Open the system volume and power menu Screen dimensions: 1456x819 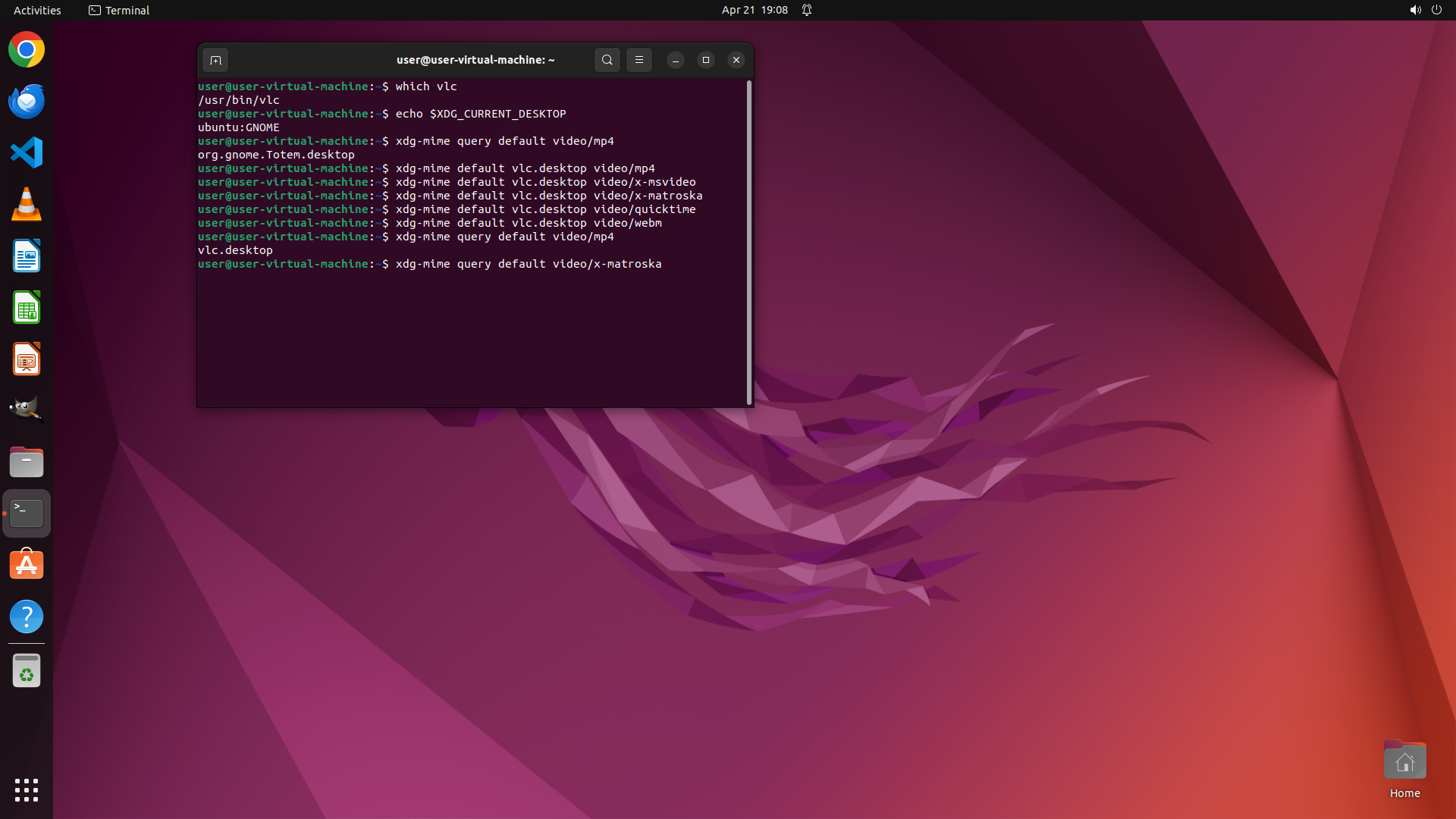pyautogui.click(x=1425, y=10)
